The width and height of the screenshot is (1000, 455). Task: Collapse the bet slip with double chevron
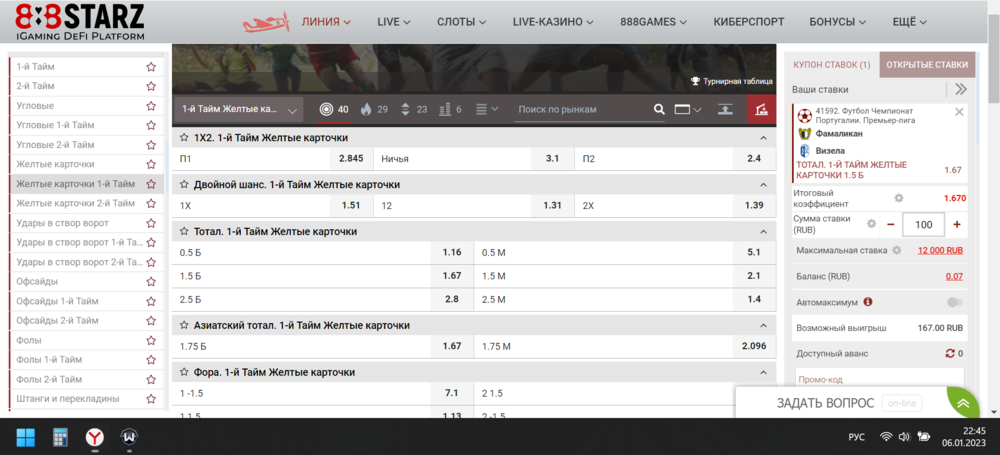click(x=960, y=89)
